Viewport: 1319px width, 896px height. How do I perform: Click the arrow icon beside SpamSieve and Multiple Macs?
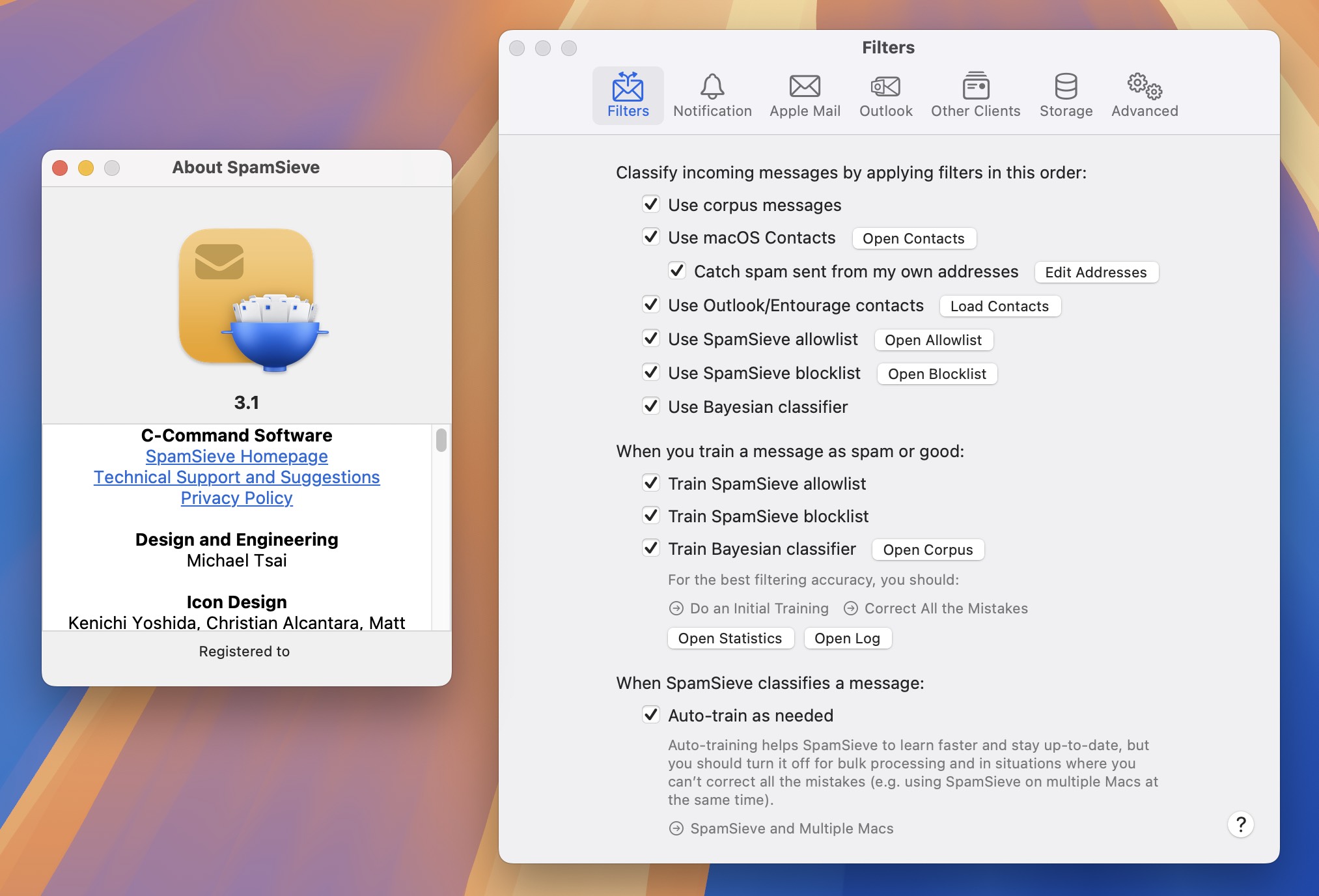[x=676, y=828]
